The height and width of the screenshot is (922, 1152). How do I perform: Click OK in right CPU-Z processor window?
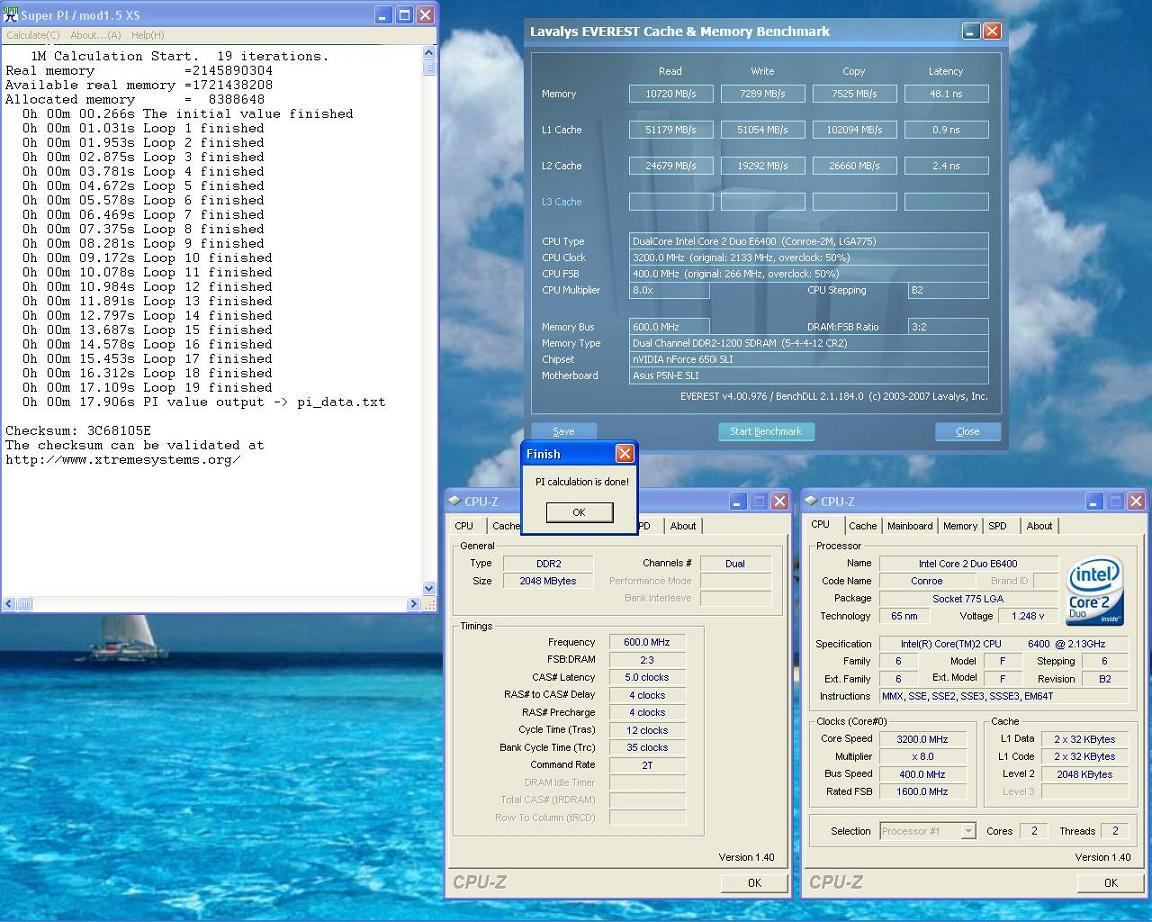1111,883
